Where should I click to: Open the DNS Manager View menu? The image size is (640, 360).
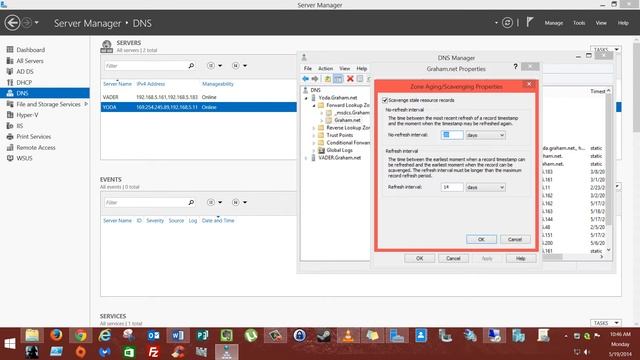(x=344, y=69)
